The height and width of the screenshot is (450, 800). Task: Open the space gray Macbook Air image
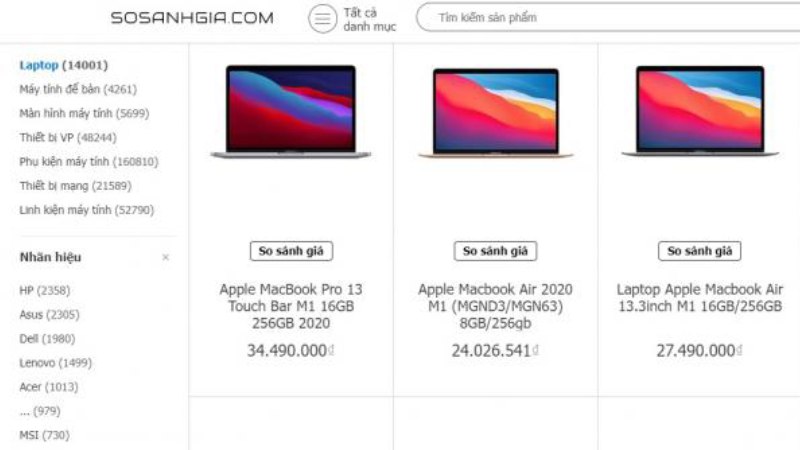click(699, 111)
